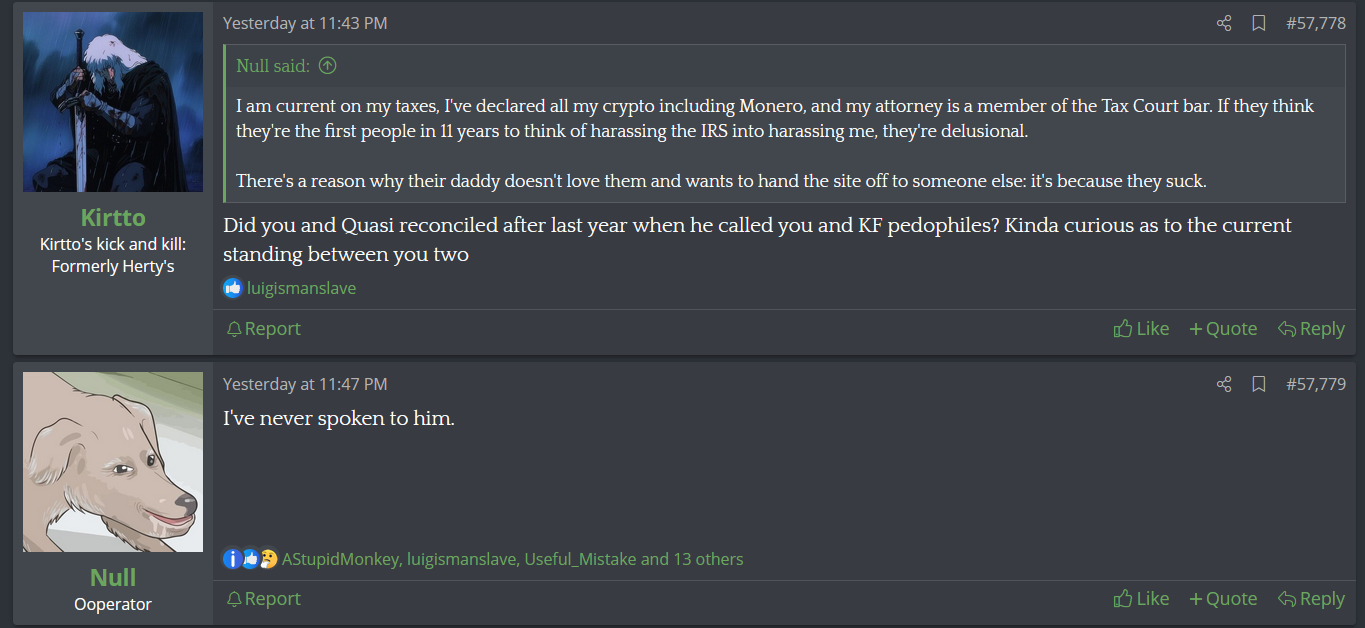Bookmark Null's post #57,779
Viewport: 1365px width, 628px height.
(x=1259, y=384)
